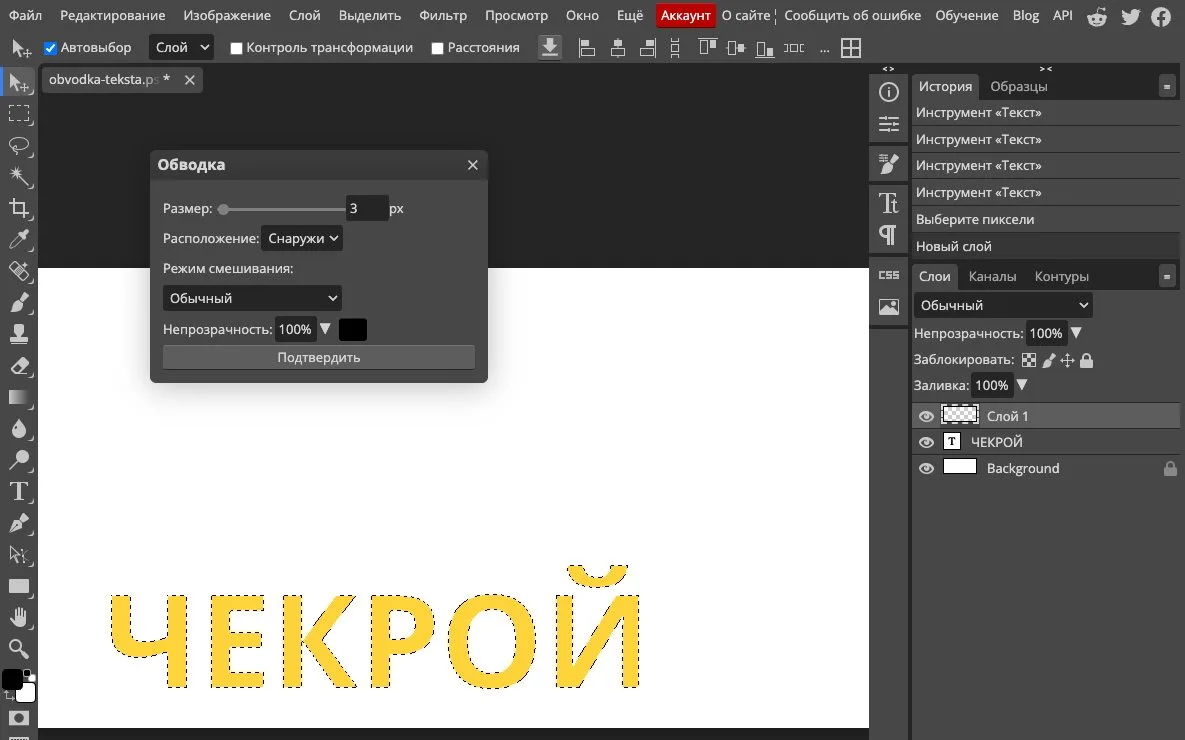Open the black stroke color swatch

[353, 330]
